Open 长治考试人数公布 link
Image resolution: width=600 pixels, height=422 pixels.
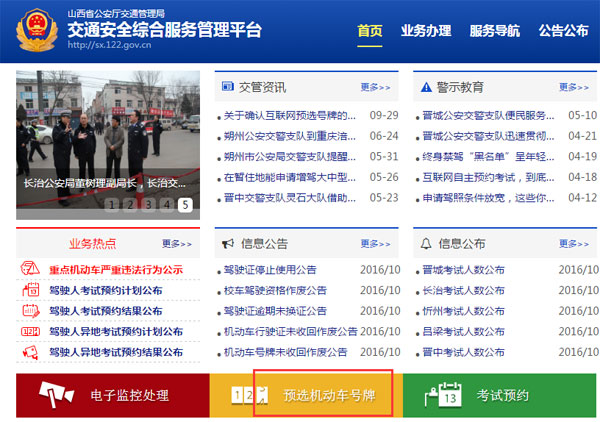tap(463, 290)
